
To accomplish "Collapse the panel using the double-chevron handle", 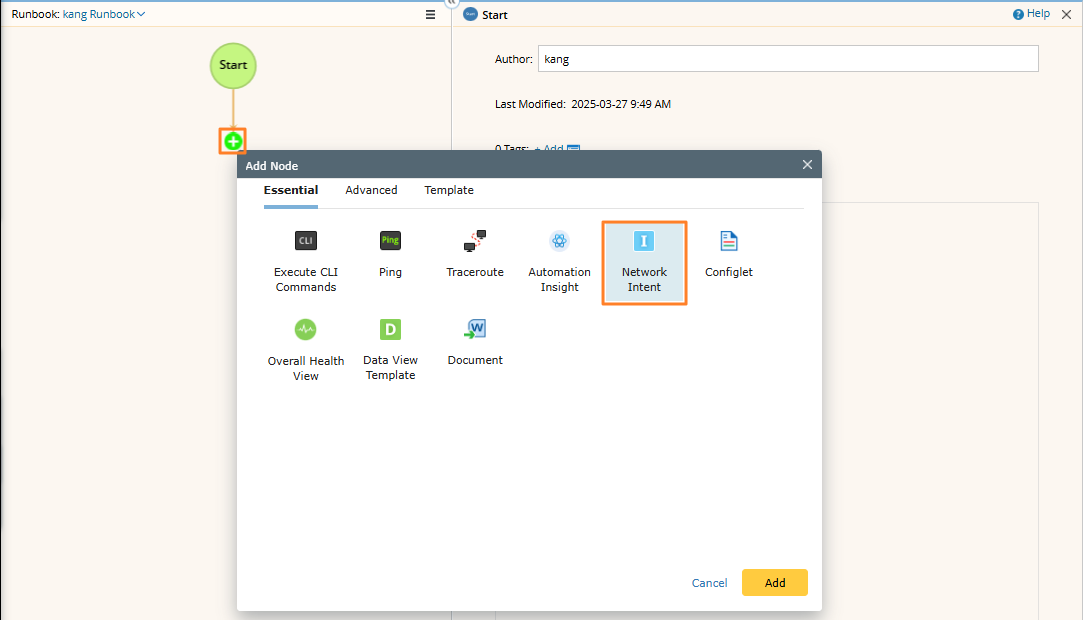I will tap(451, 3).
